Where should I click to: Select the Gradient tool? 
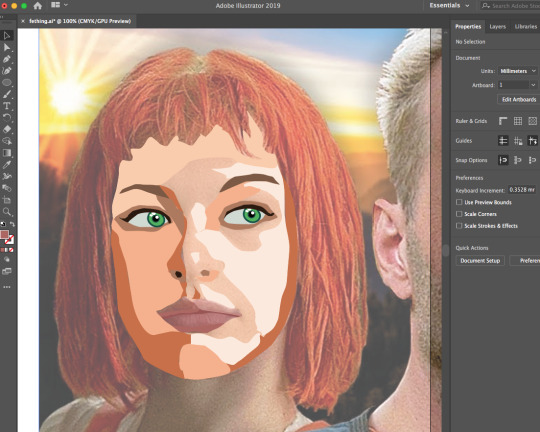[7, 153]
